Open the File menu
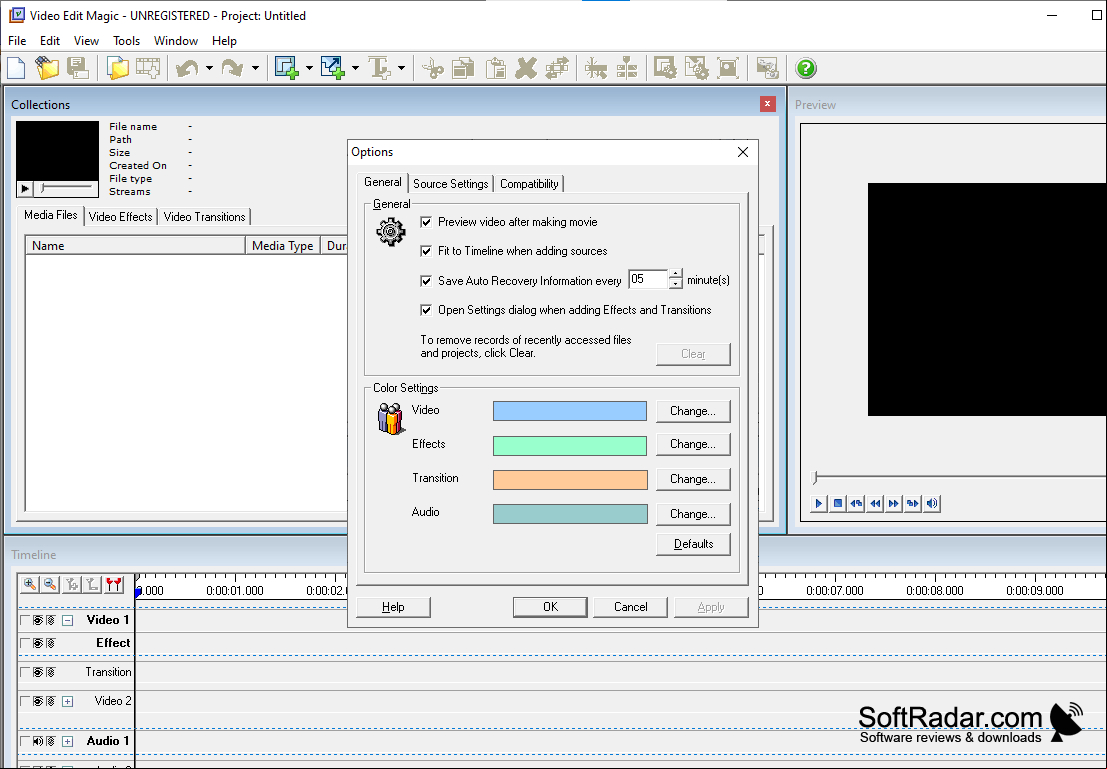Screen dimensions: 1107x769 click(x=17, y=41)
